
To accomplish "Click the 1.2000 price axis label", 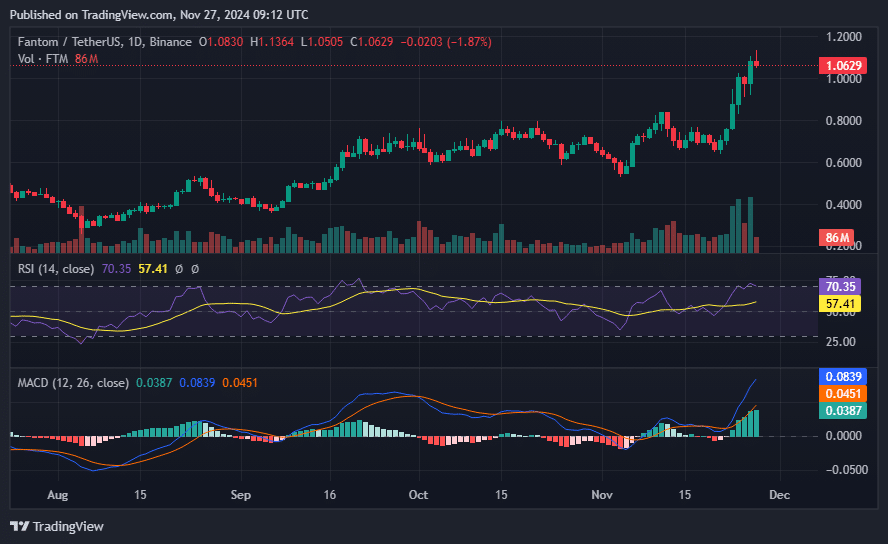I will point(844,37).
